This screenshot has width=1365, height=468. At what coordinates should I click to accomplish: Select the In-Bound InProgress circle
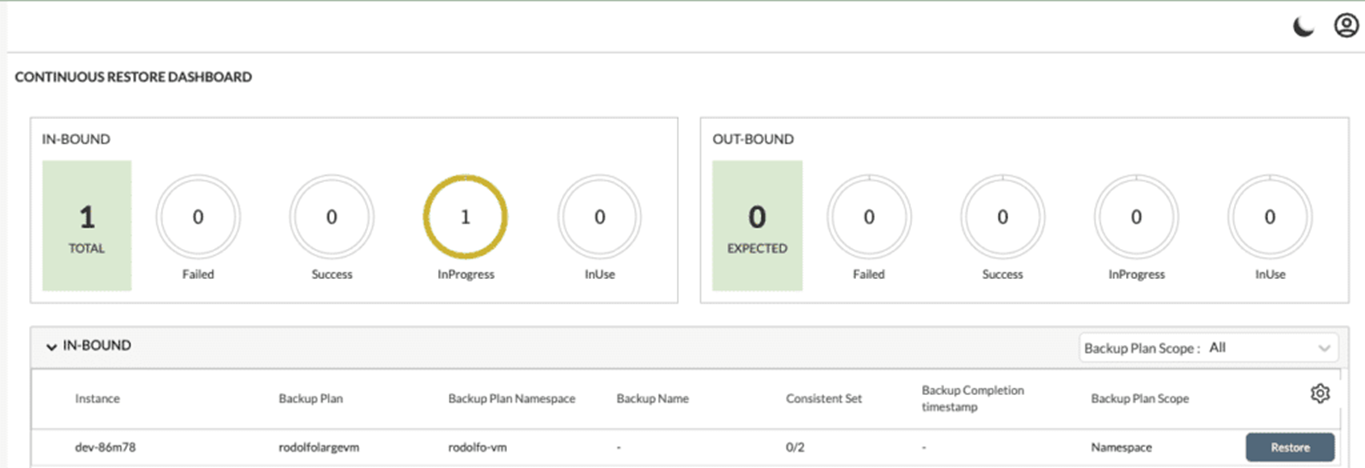(465, 217)
